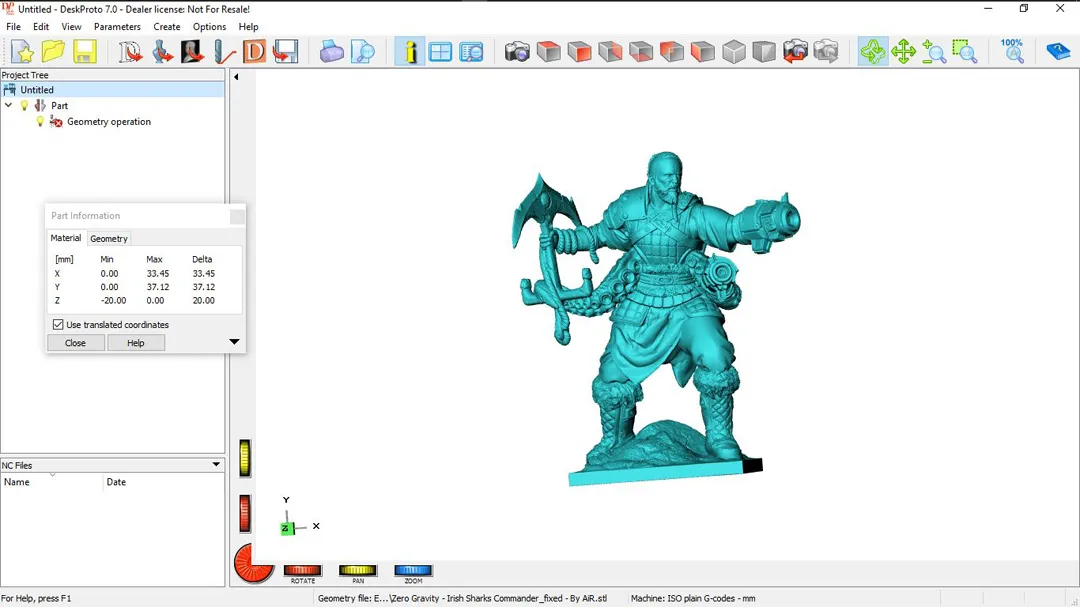The image size is (1080, 607).
Task: Select the dark gray cube view icon
Action: tap(764, 52)
